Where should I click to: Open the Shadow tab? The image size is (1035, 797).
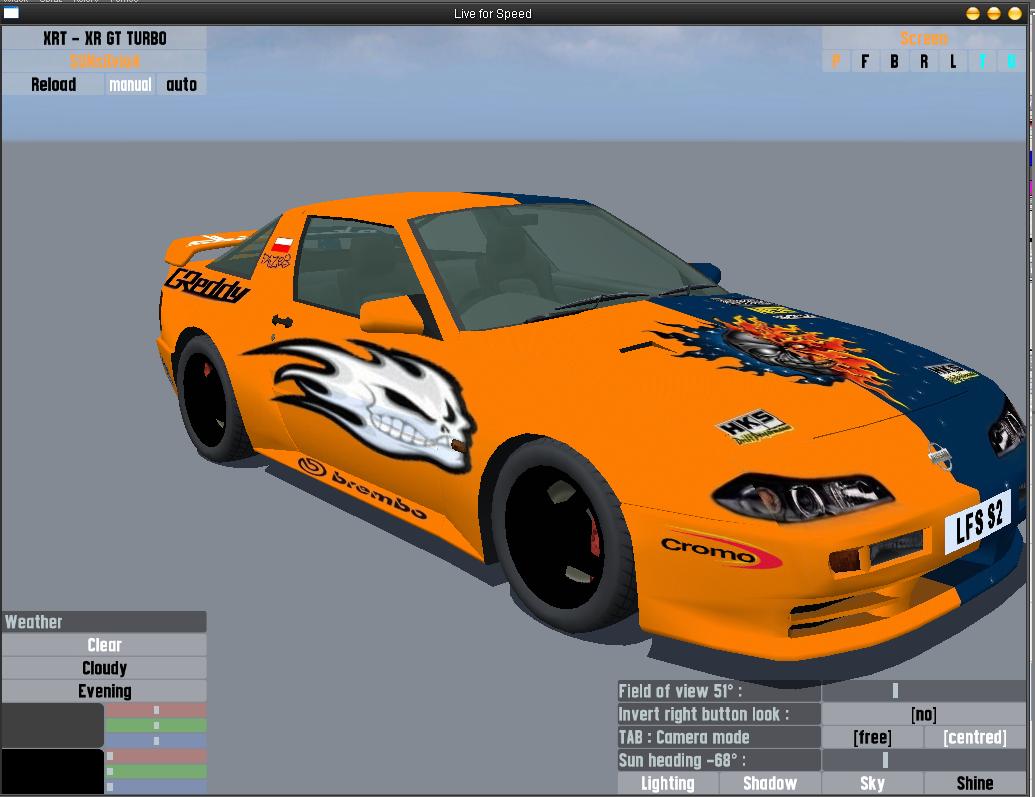770,783
